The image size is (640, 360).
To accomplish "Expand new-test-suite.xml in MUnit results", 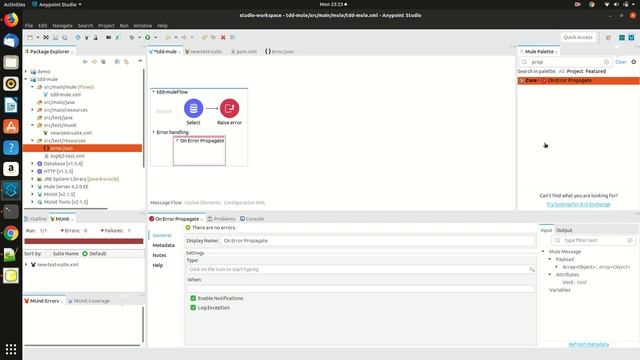I will click(26, 264).
